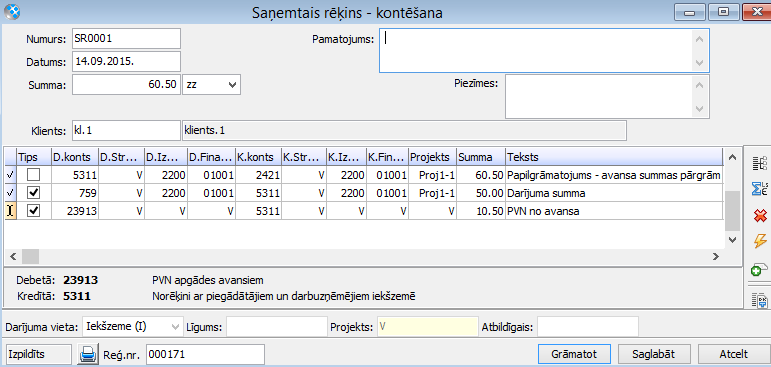Select the Summa cell with 10.50

[x=481, y=211]
